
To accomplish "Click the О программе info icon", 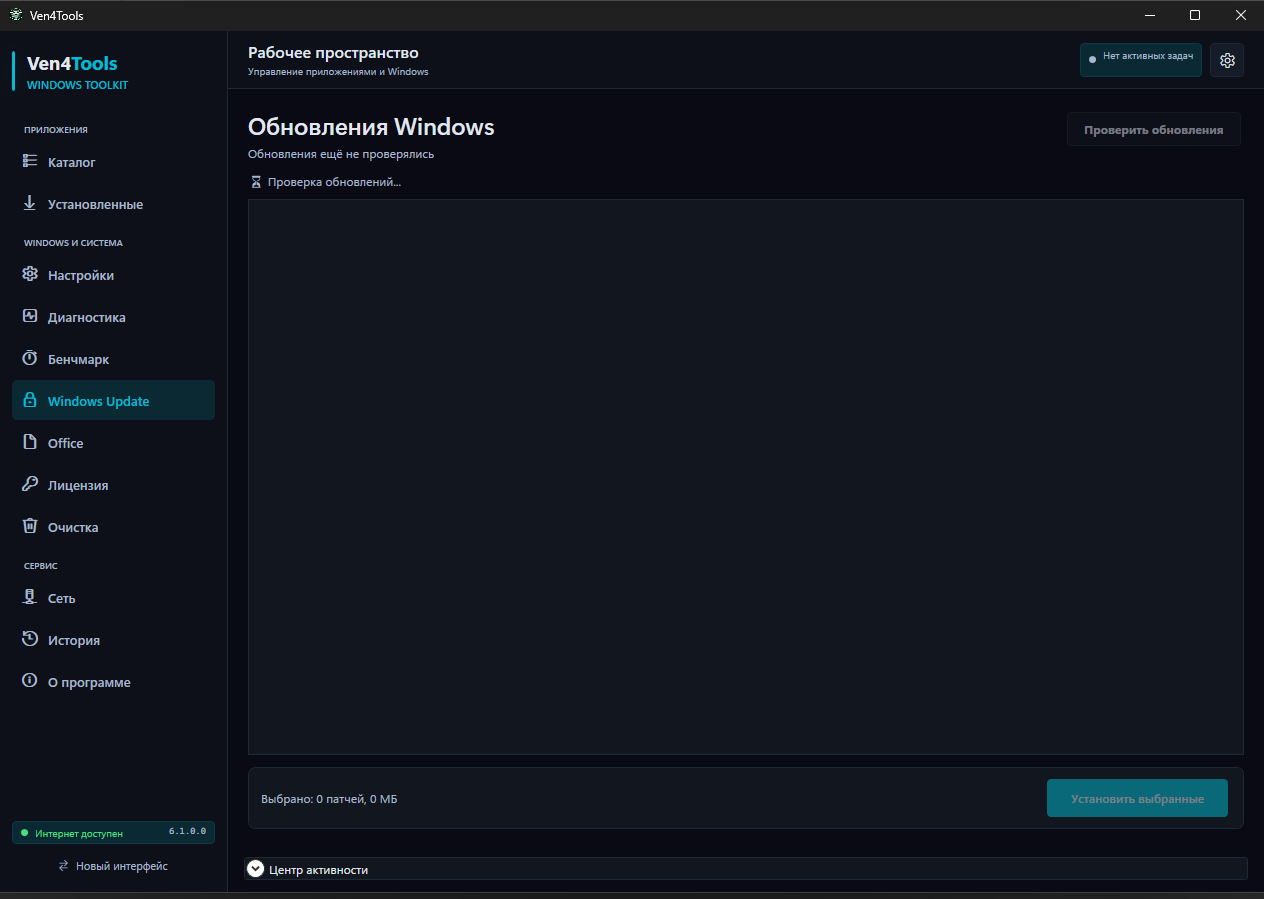I will (x=30, y=681).
